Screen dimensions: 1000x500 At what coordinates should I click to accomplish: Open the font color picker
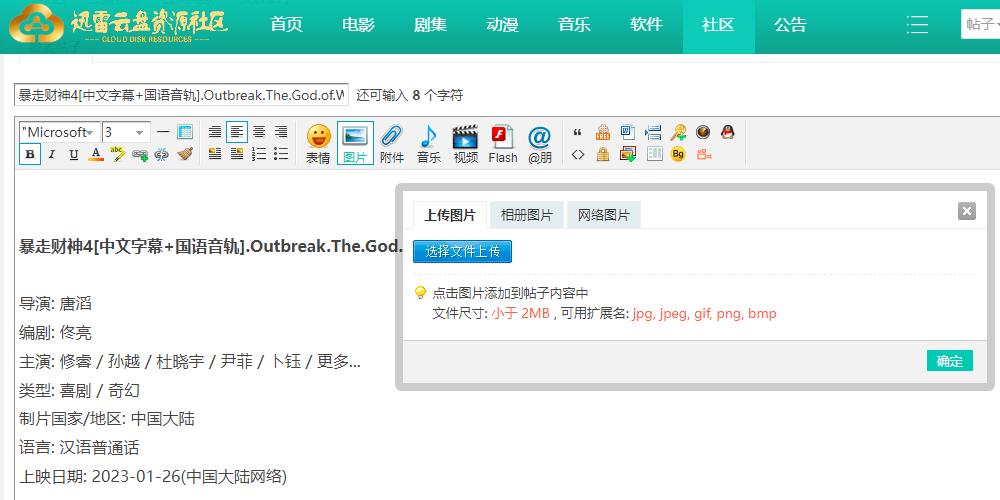pos(96,154)
